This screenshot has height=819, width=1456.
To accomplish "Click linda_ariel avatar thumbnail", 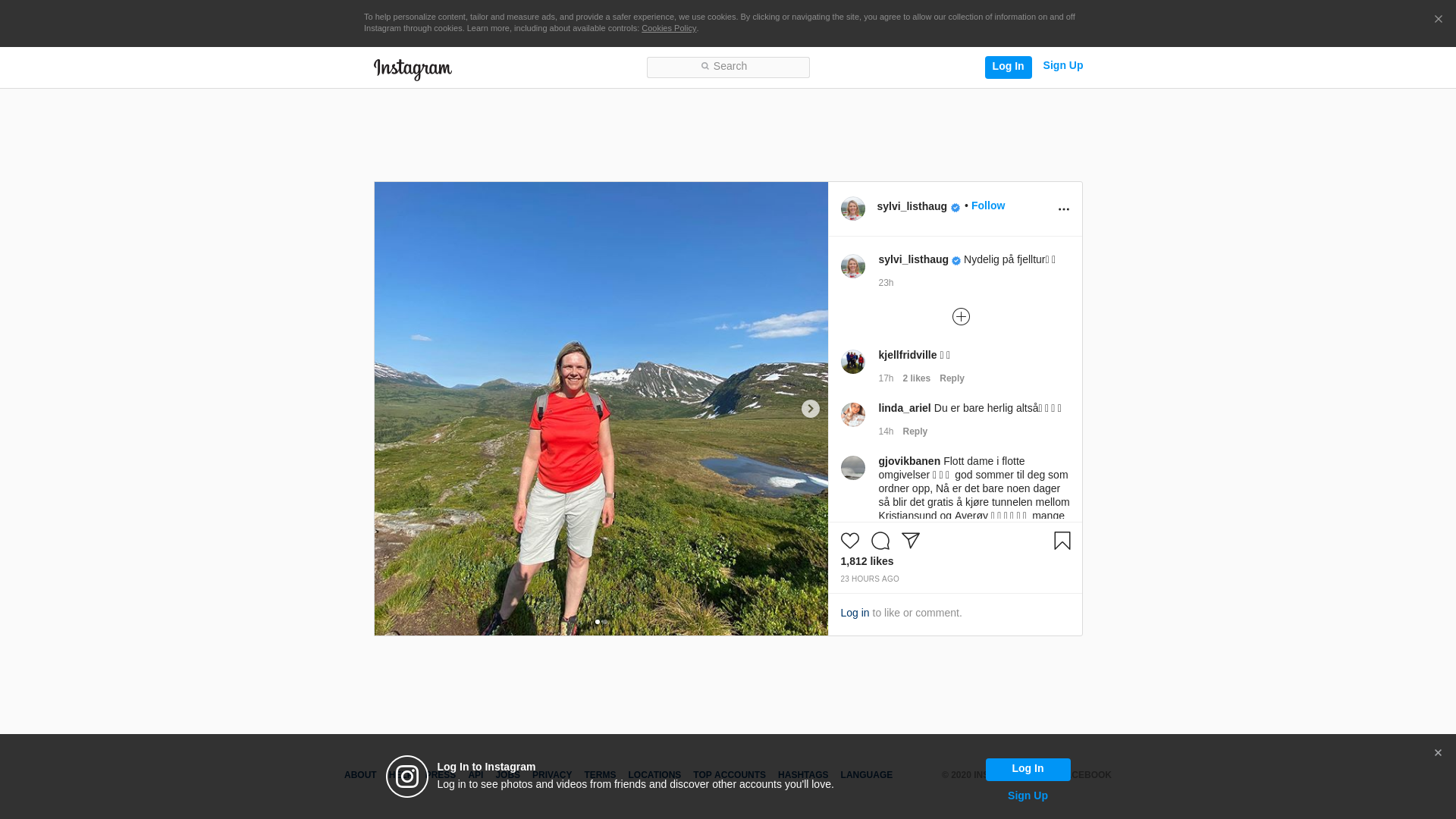I will [852, 415].
